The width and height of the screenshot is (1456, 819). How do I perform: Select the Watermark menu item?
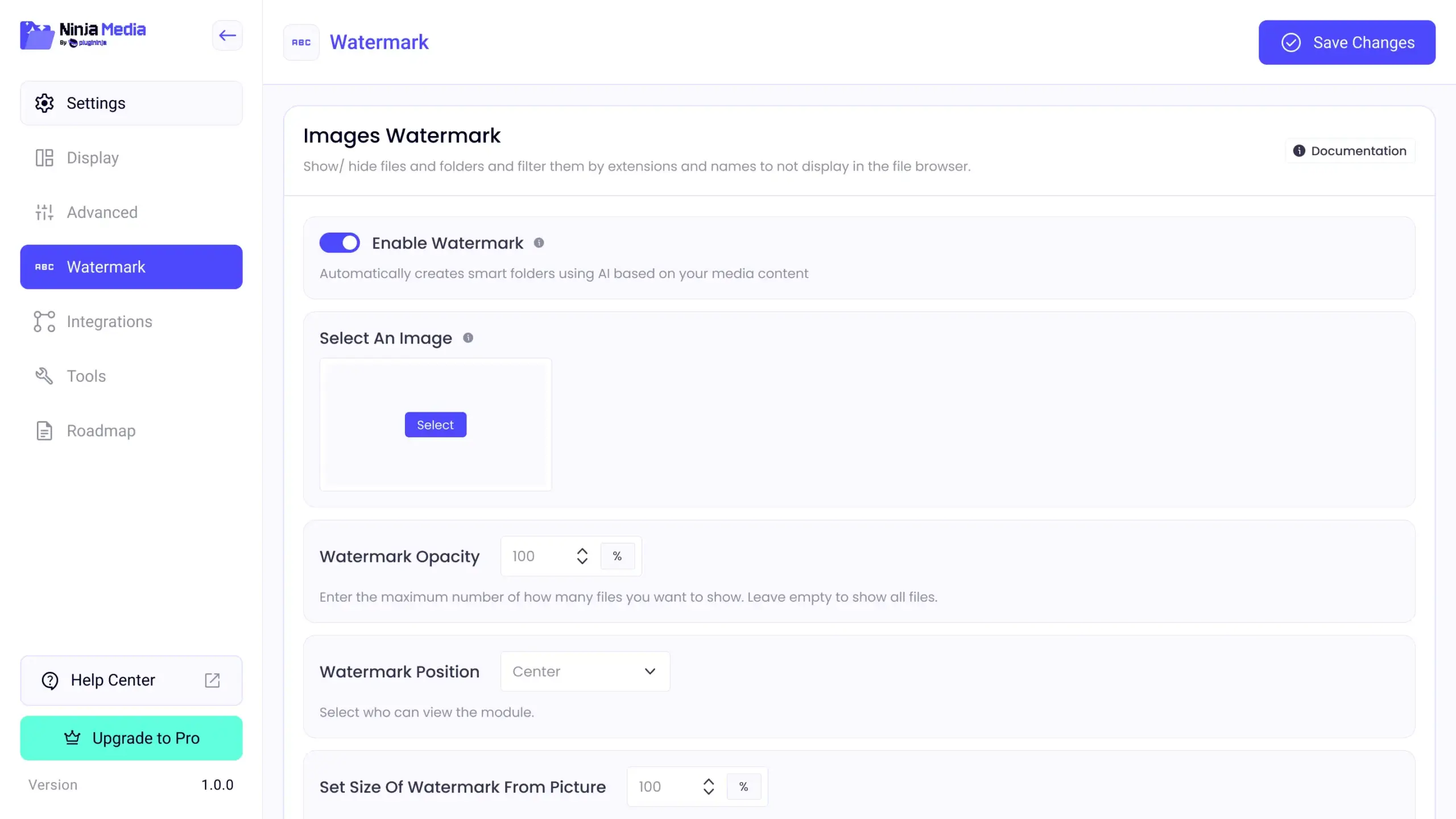[131, 267]
